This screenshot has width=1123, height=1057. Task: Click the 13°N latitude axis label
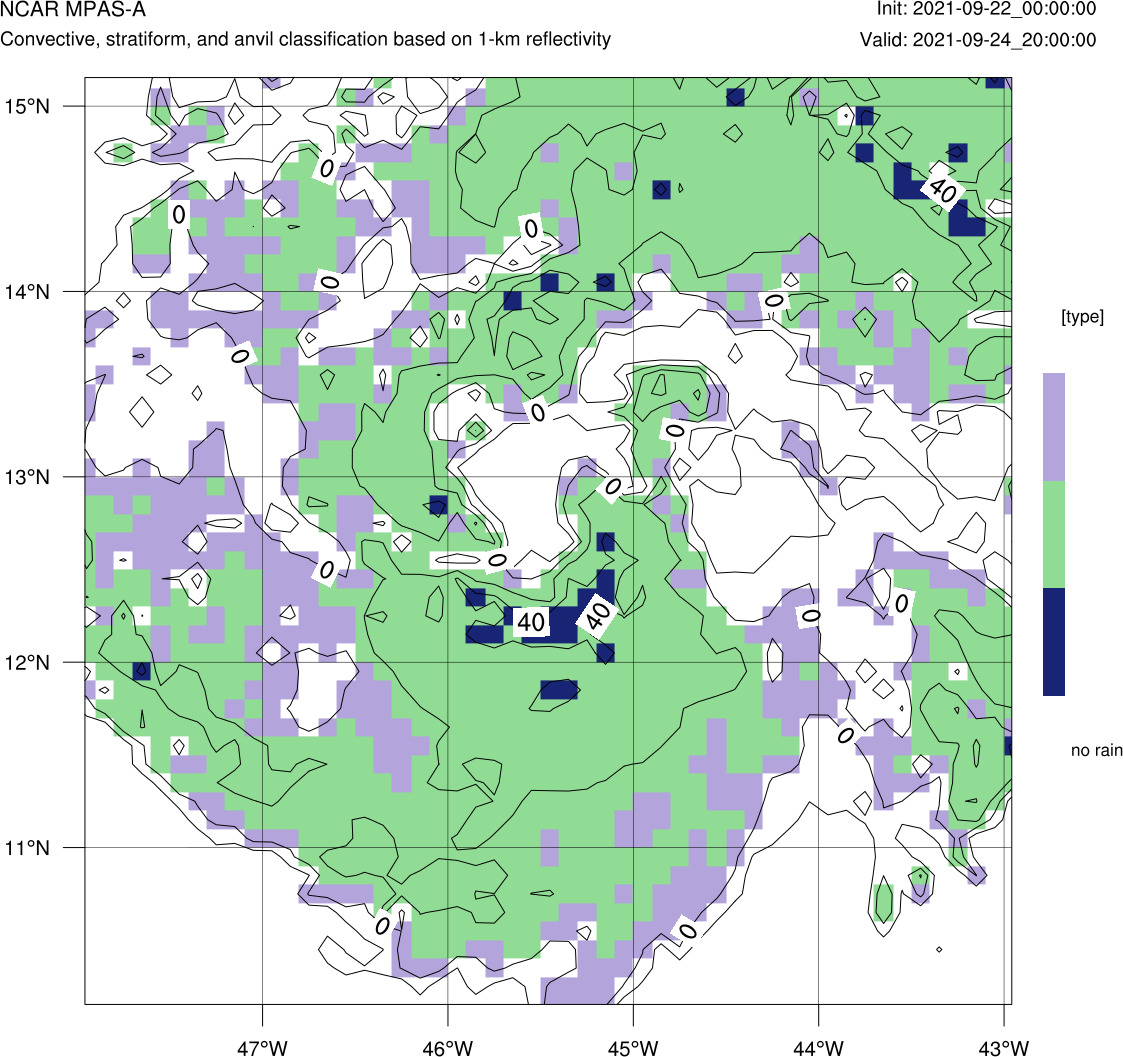(x=27, y=477)
